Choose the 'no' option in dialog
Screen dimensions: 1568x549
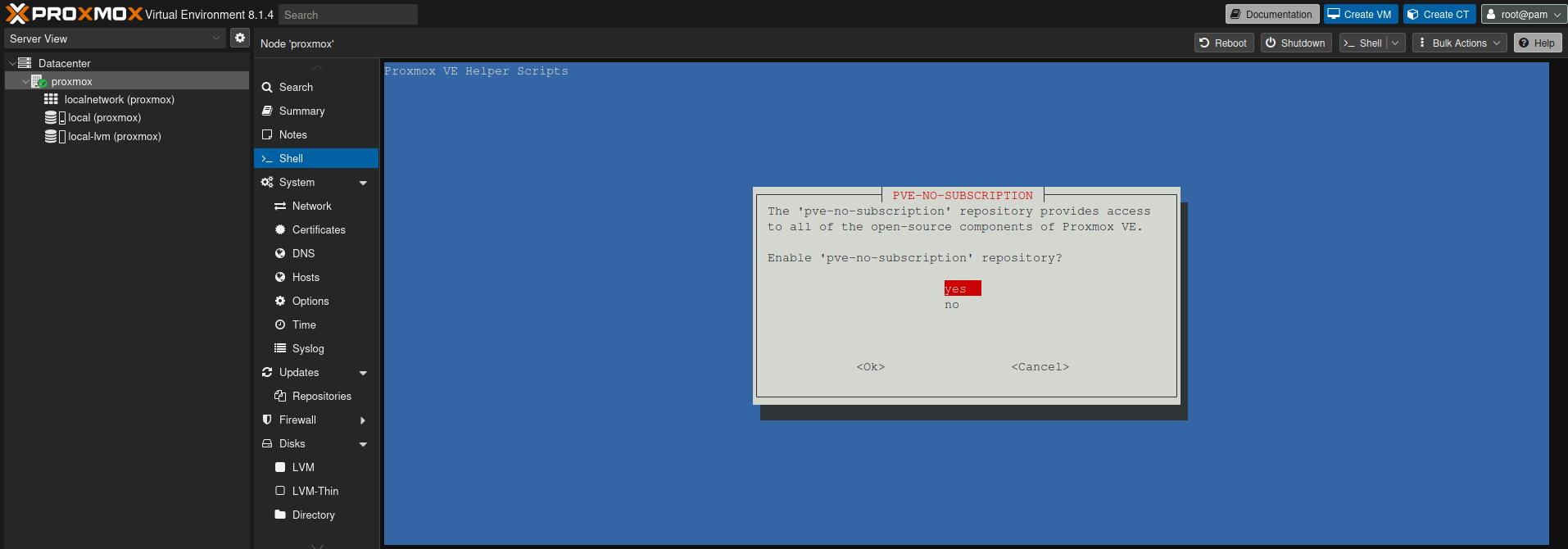(x=952, y=305)
